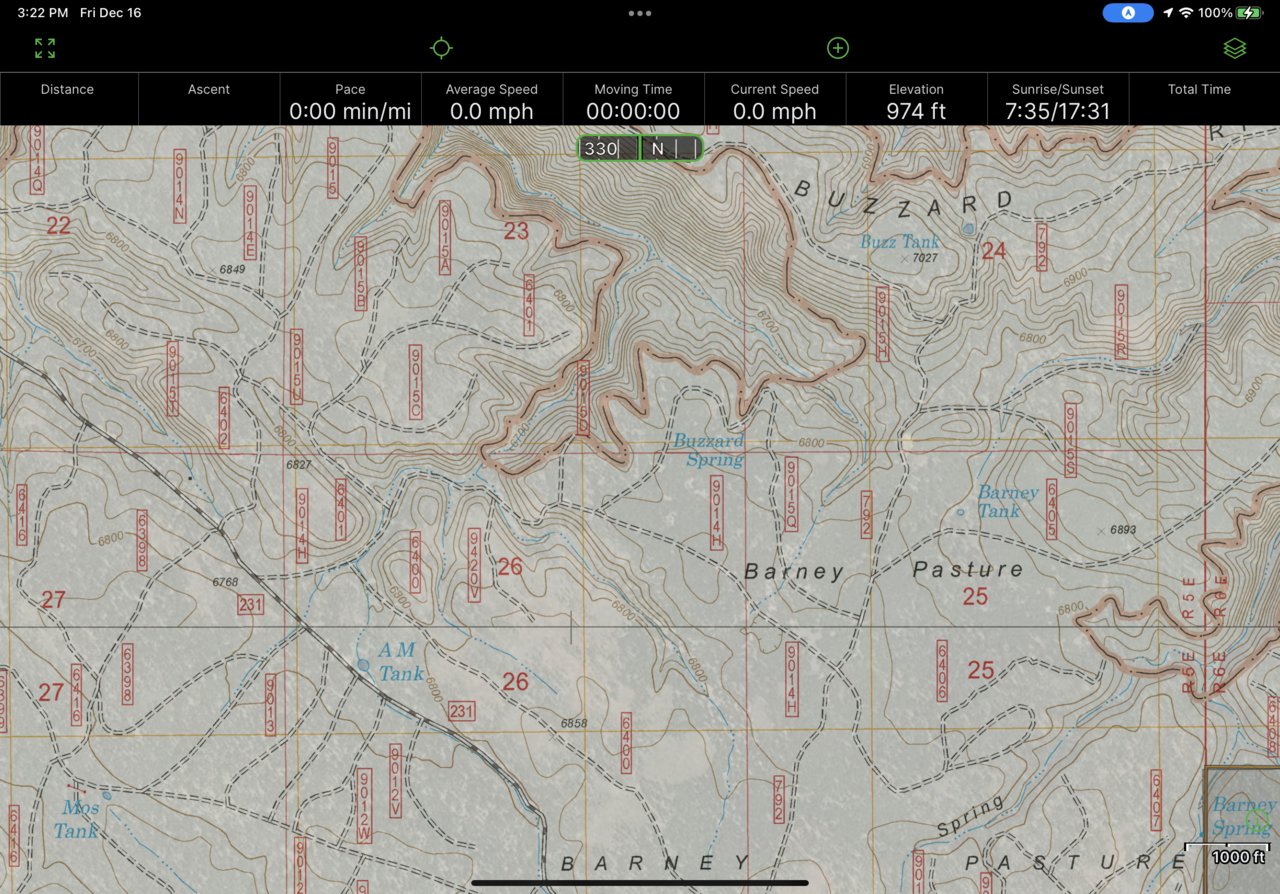This screenshot has height=894, width=1280.
Task: Open the add plus circle menu
Action: pos(838,48)
